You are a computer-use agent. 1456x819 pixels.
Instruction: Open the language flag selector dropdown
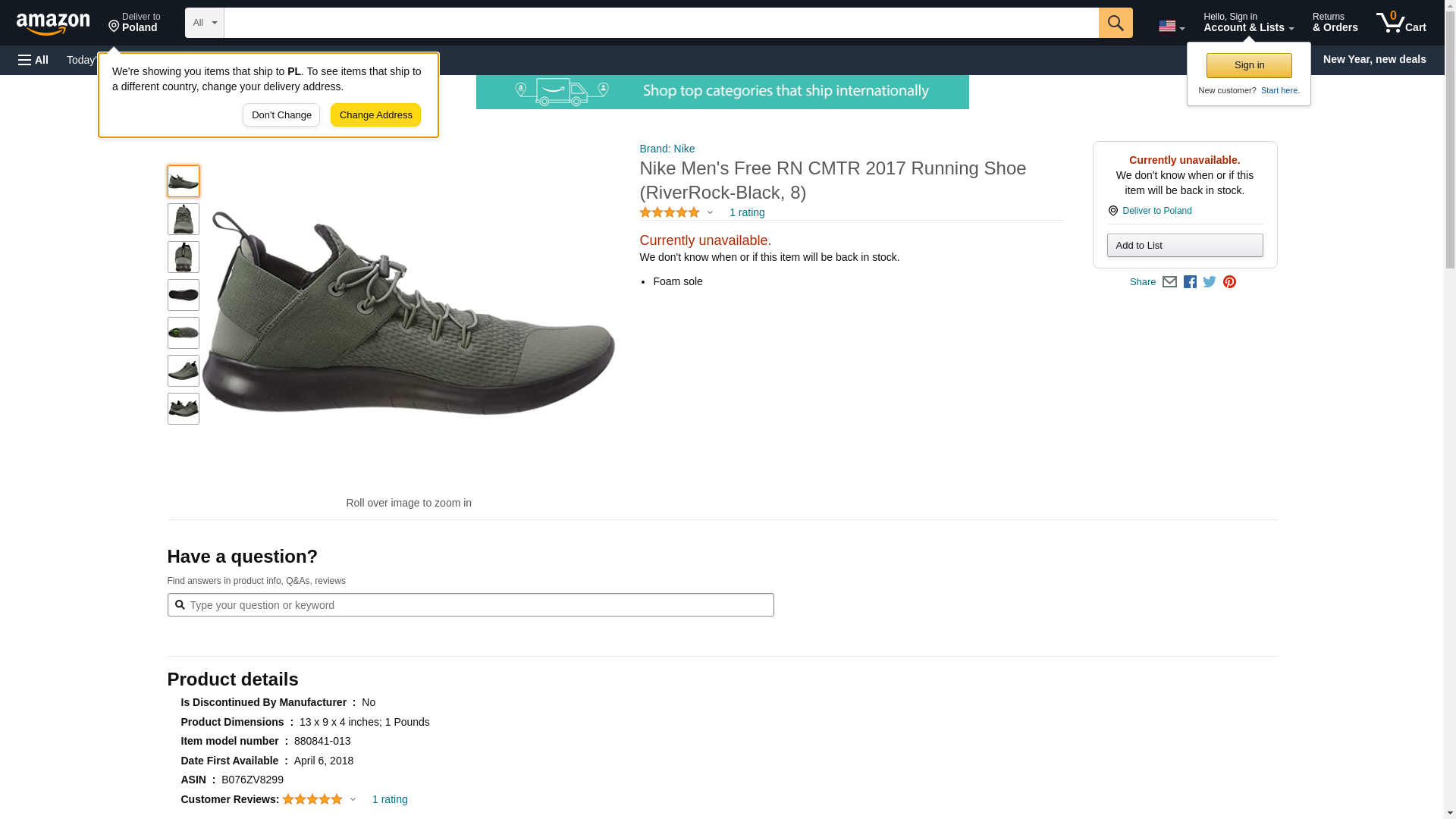tap(1171, 27)
